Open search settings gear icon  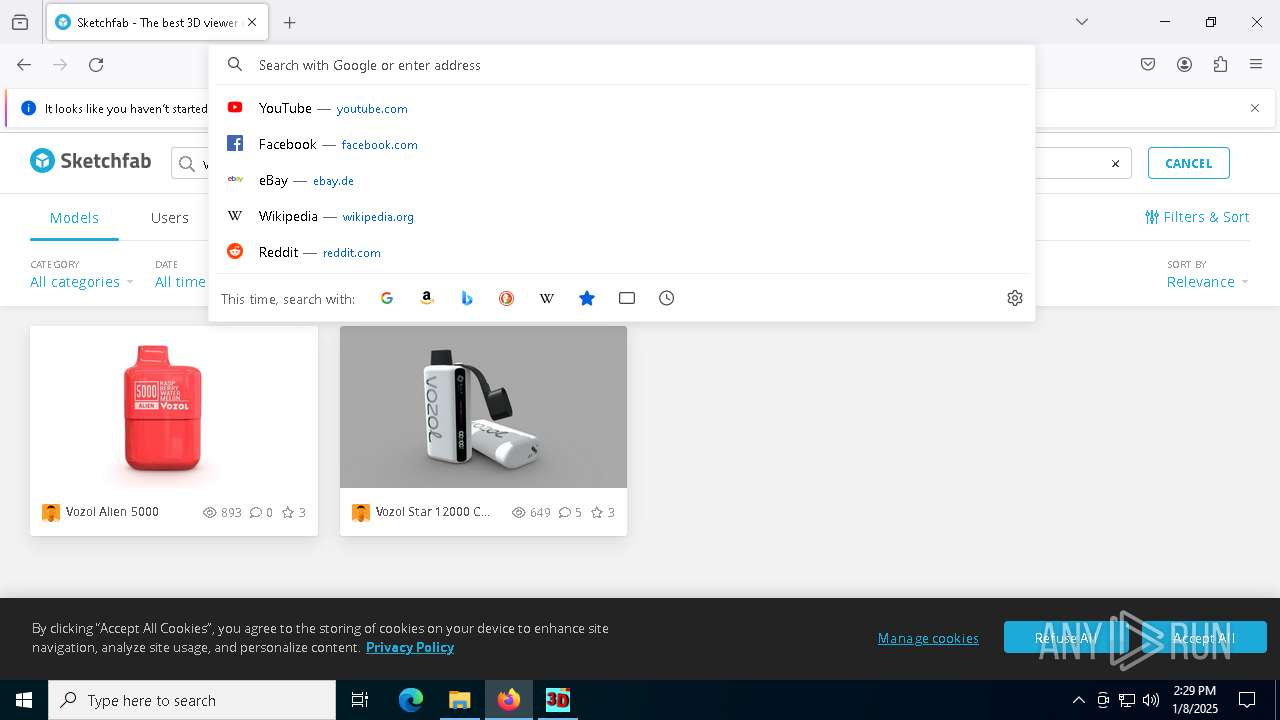(x=1015, y=298)
